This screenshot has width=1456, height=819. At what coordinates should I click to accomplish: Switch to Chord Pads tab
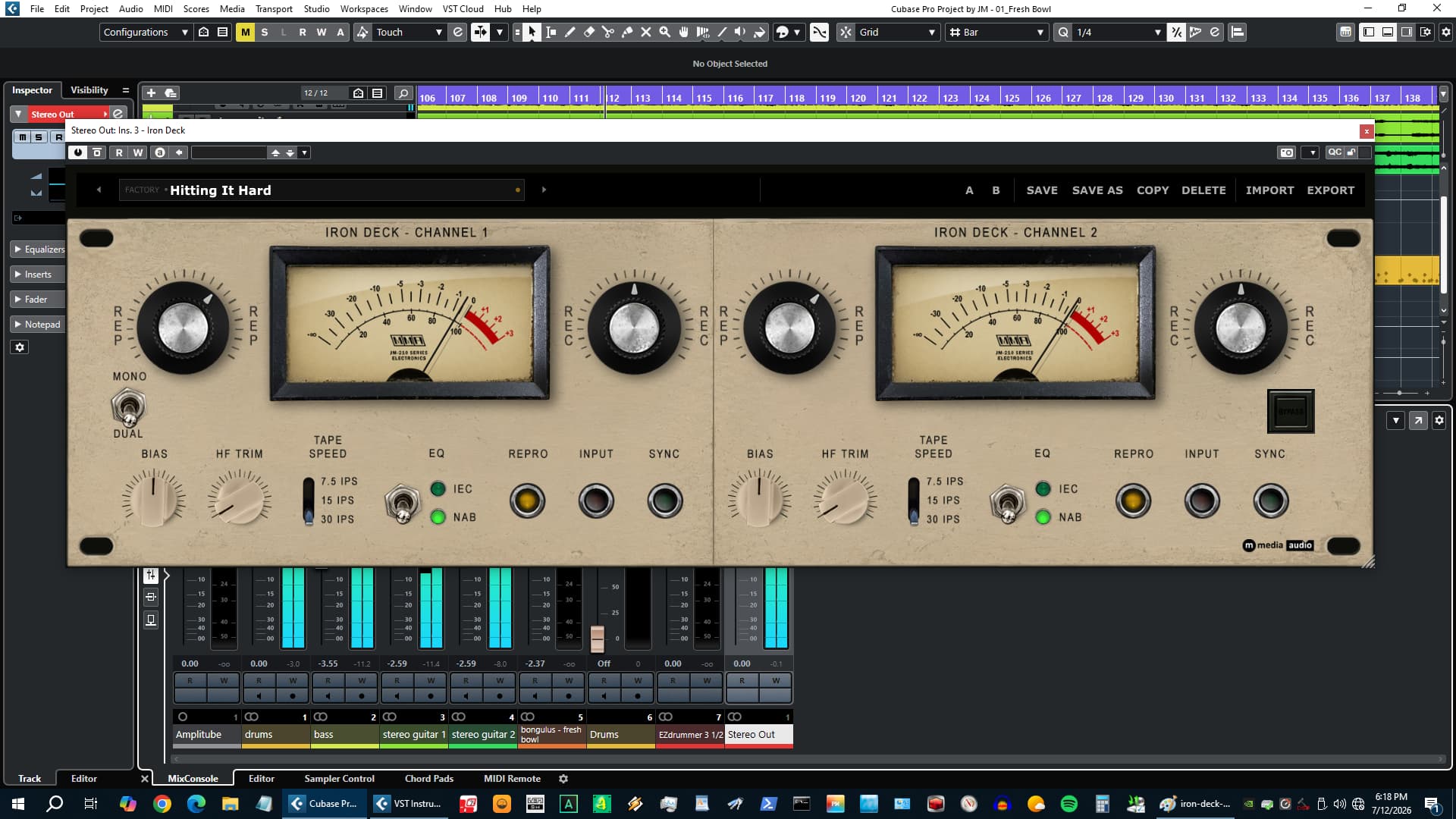(x=429, y=778)
